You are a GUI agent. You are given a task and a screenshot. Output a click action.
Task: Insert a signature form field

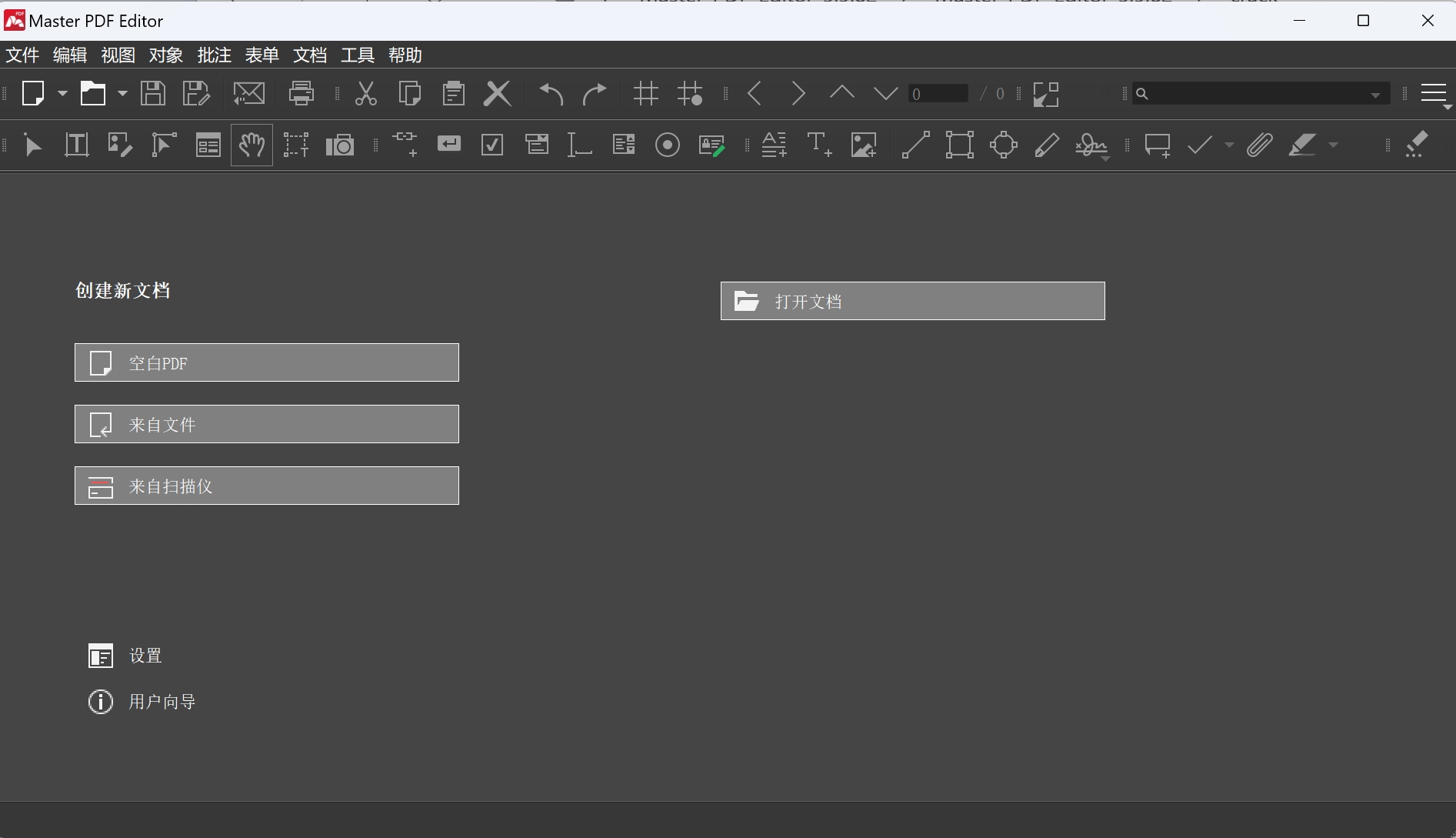(711, 145)
